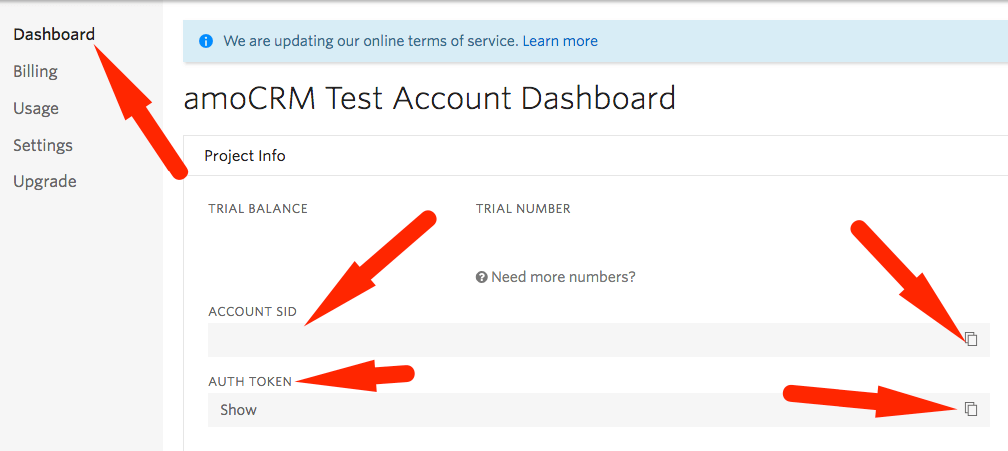The image size is (1008, 451).
Task: Open the Usage page
Action: 36,108
